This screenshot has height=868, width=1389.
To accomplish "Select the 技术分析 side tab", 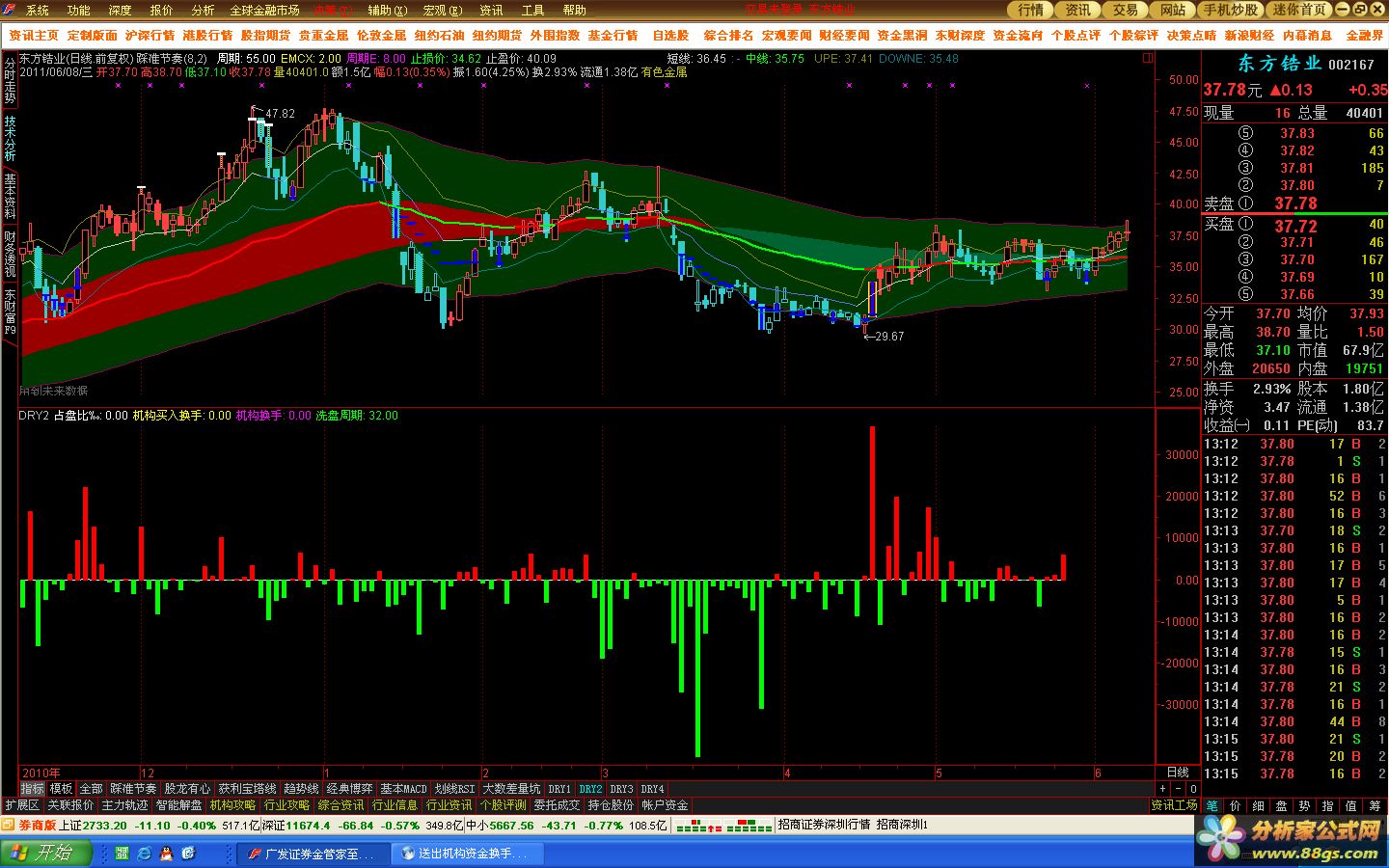I will coord(10,139).
